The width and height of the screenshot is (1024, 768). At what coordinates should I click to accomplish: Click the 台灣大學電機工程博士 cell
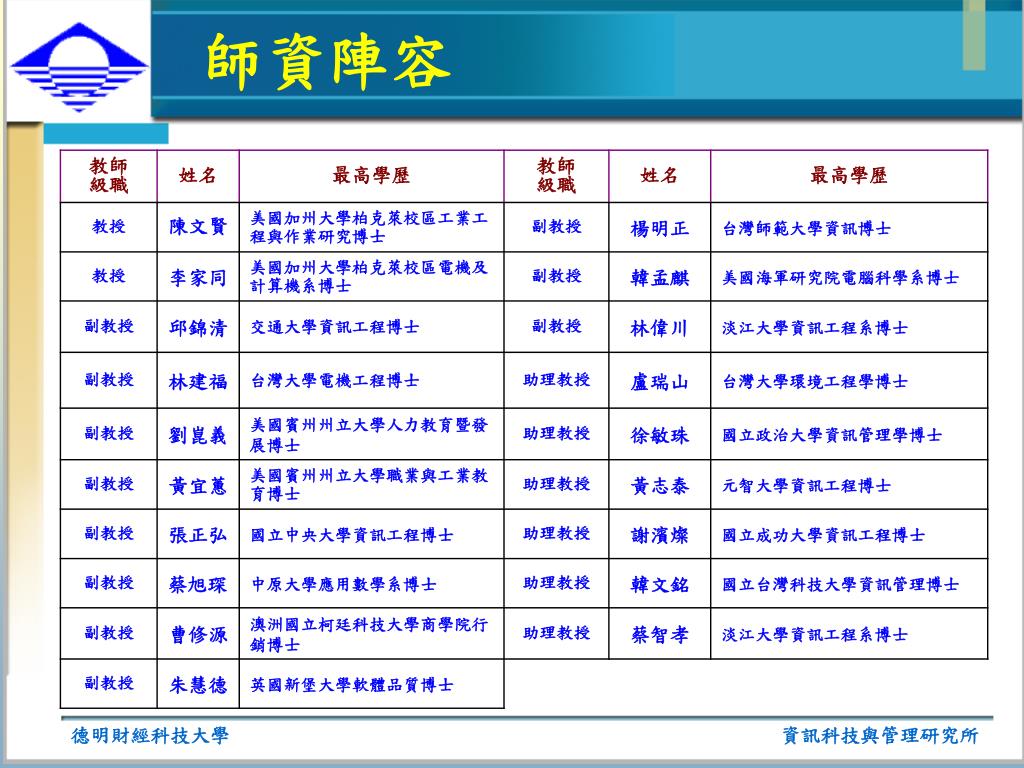[x=372, y=380]
